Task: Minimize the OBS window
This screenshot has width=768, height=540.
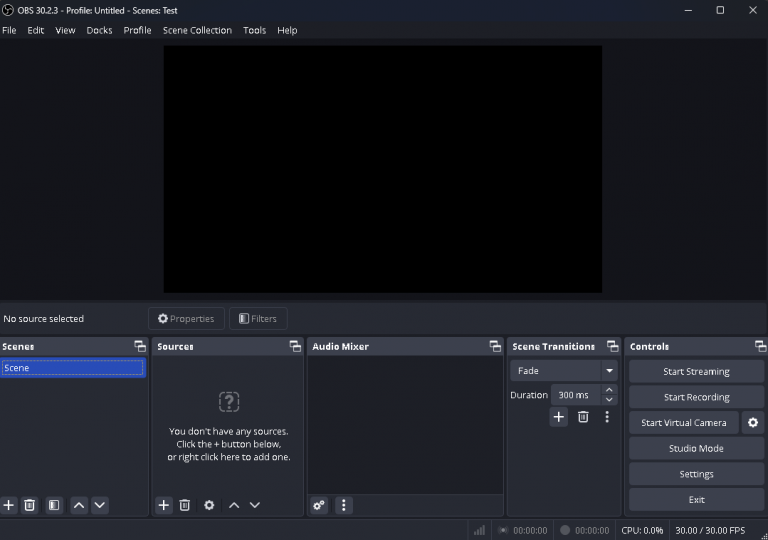Action: click(688, 10)
